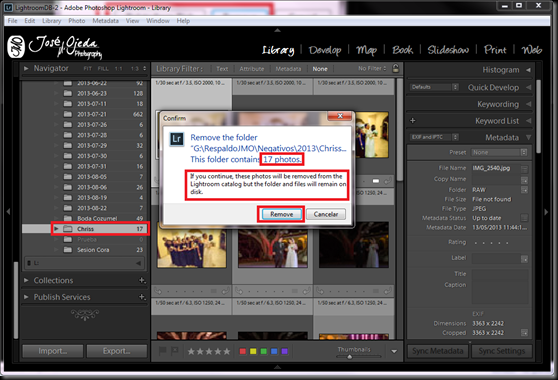This screenshot has width=558, height=380.
Task: Select the yellow color label swatch
Action: coord(253,351)
